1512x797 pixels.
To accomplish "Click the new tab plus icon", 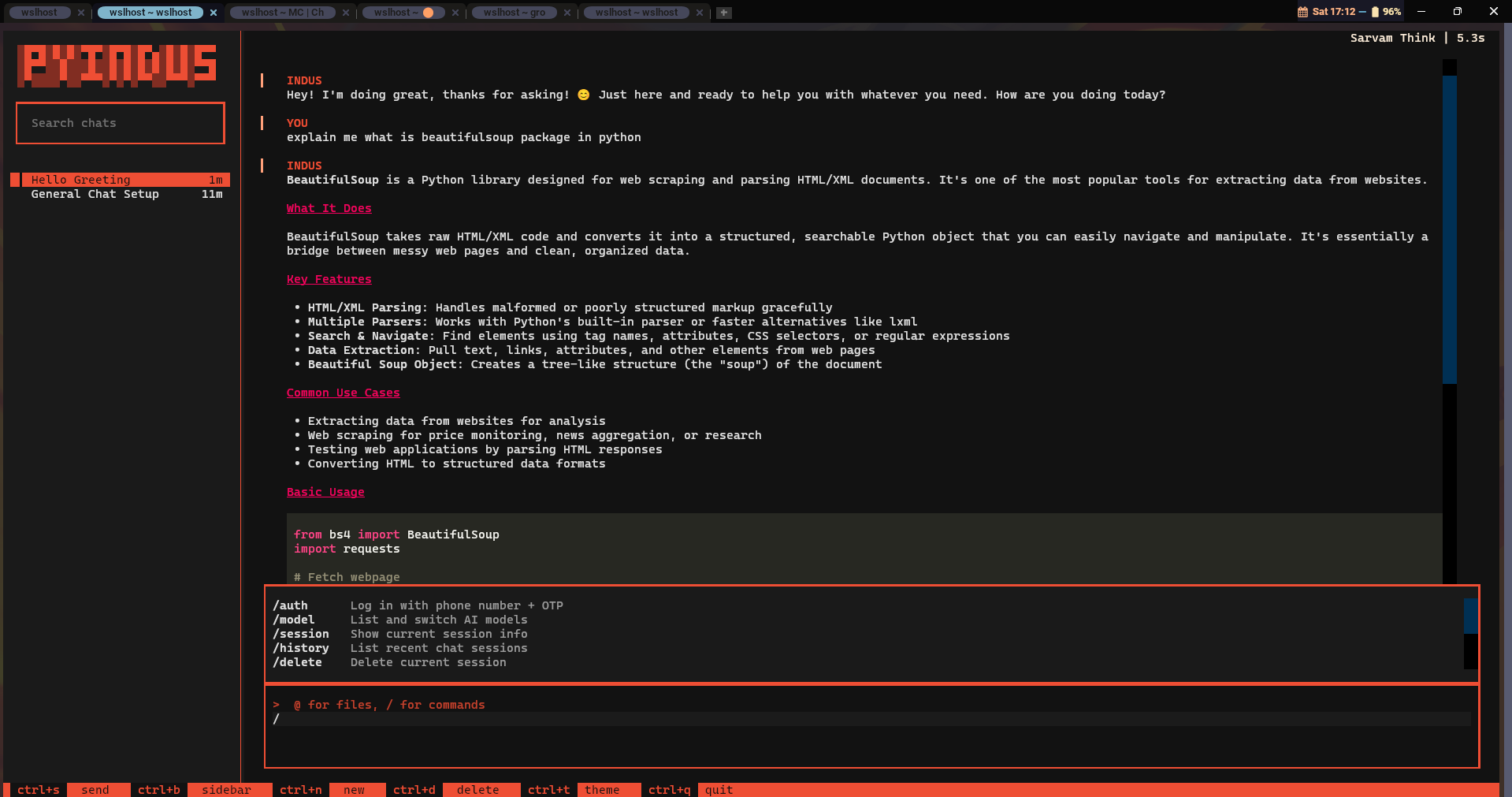I will pyautogui.click(x=724, y=13).
